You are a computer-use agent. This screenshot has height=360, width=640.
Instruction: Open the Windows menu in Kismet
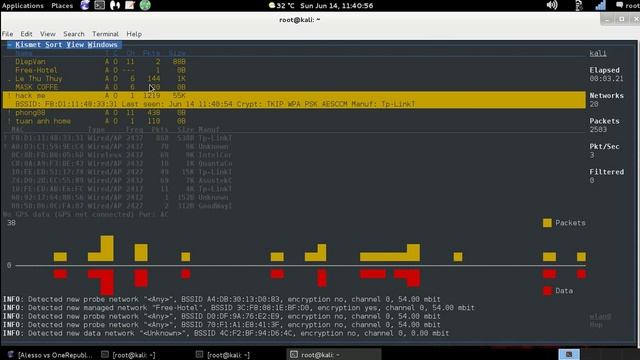[102, 44]
